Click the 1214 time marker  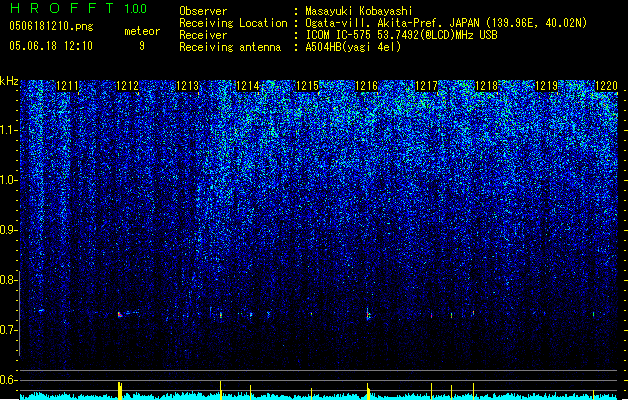click(x=248, y=86)
